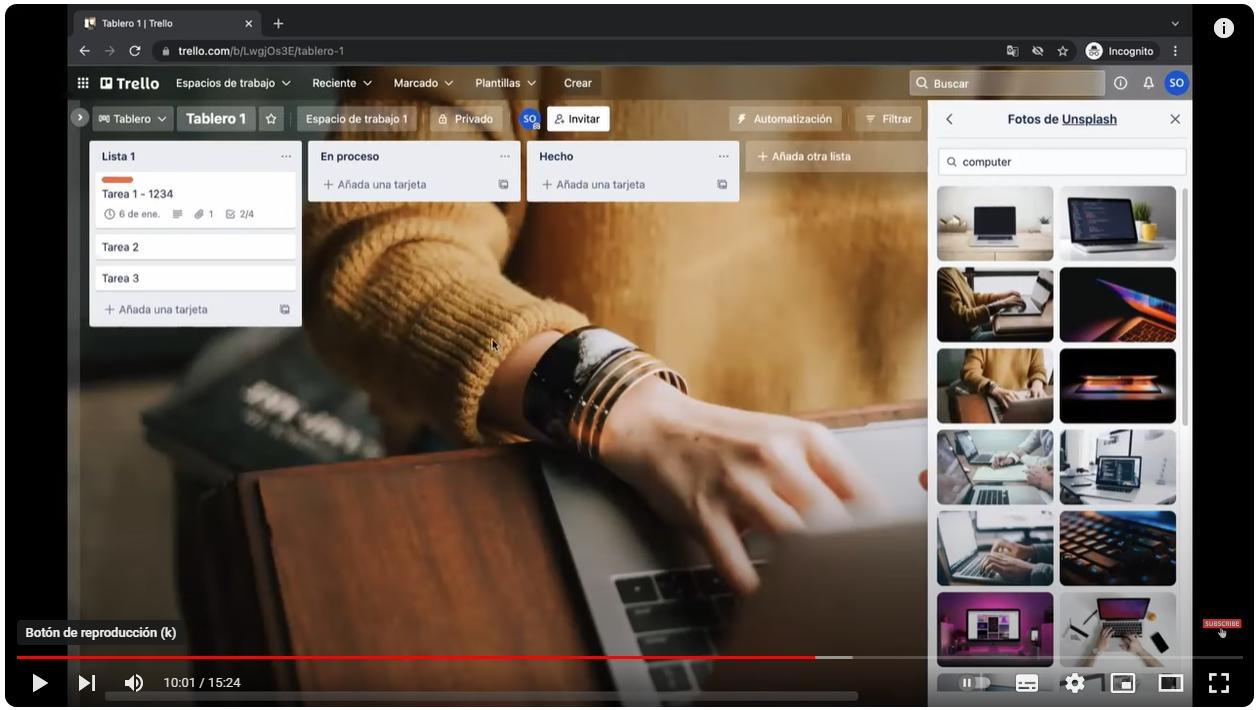
Task: Close the Fotos de Unsplash panel
Action: pyautogui.click(x=1175, y=119)
